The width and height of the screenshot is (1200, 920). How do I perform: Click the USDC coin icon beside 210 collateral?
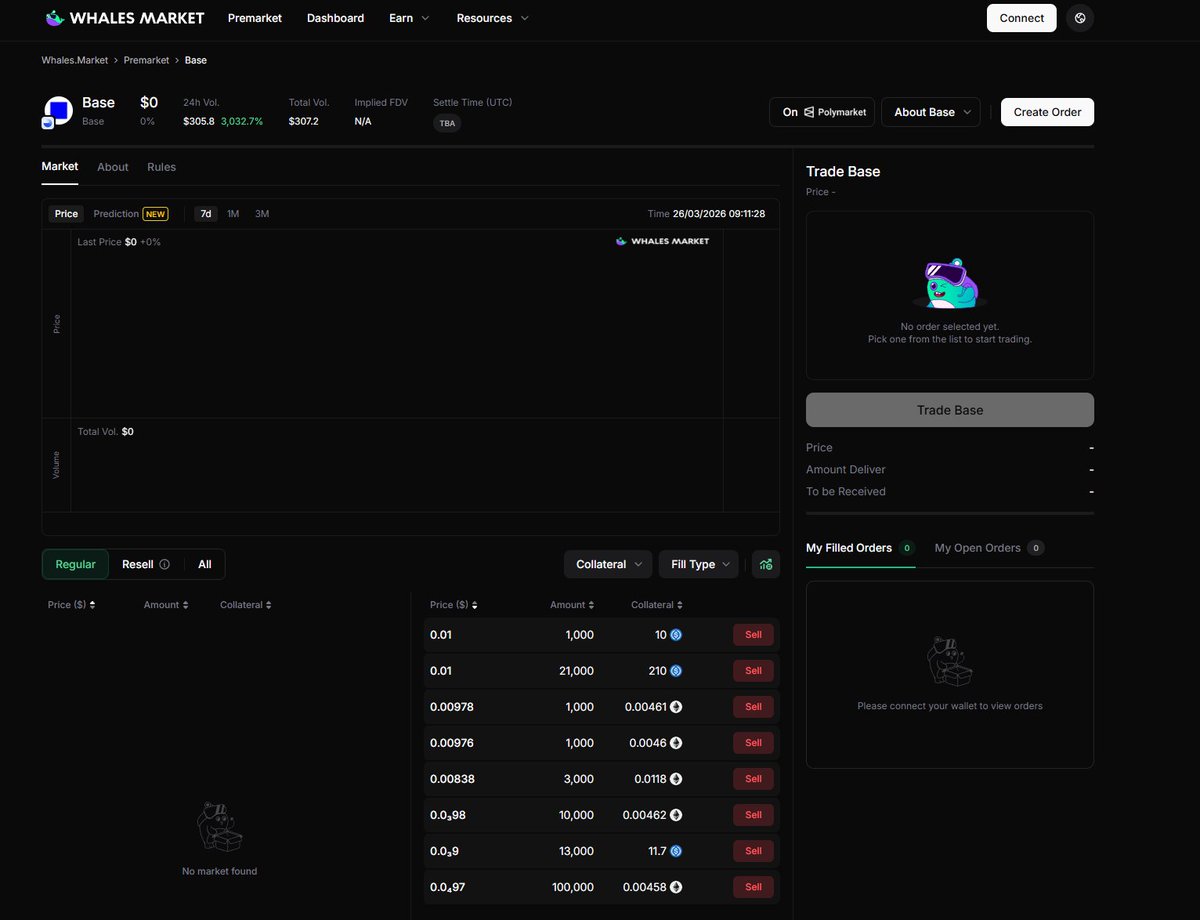(x=676, y=671)
